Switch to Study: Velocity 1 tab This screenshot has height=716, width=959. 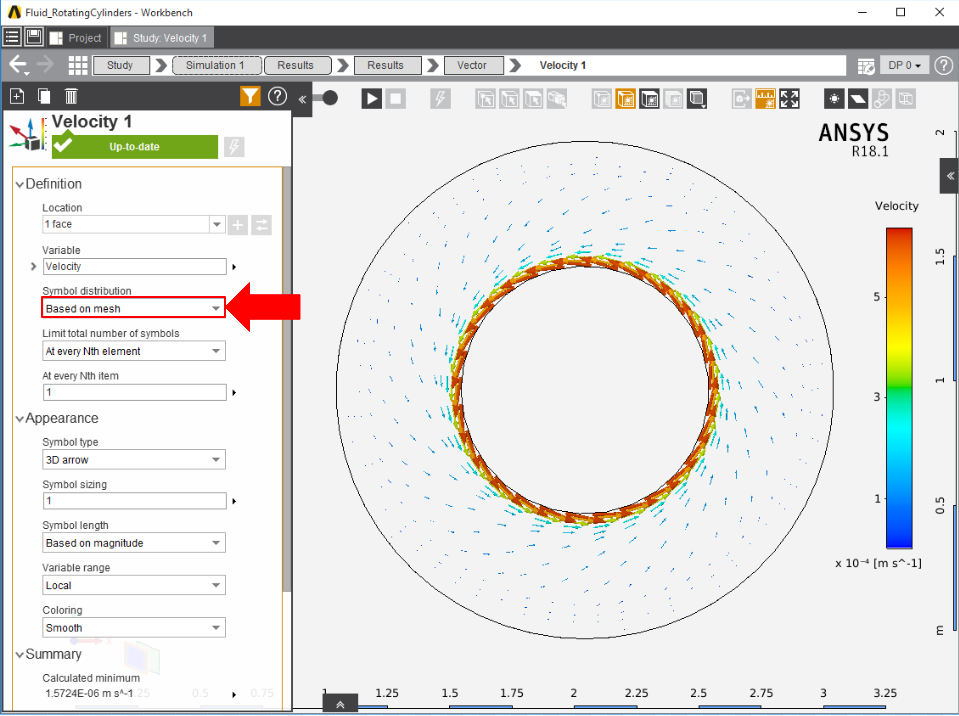pos(162,38)
